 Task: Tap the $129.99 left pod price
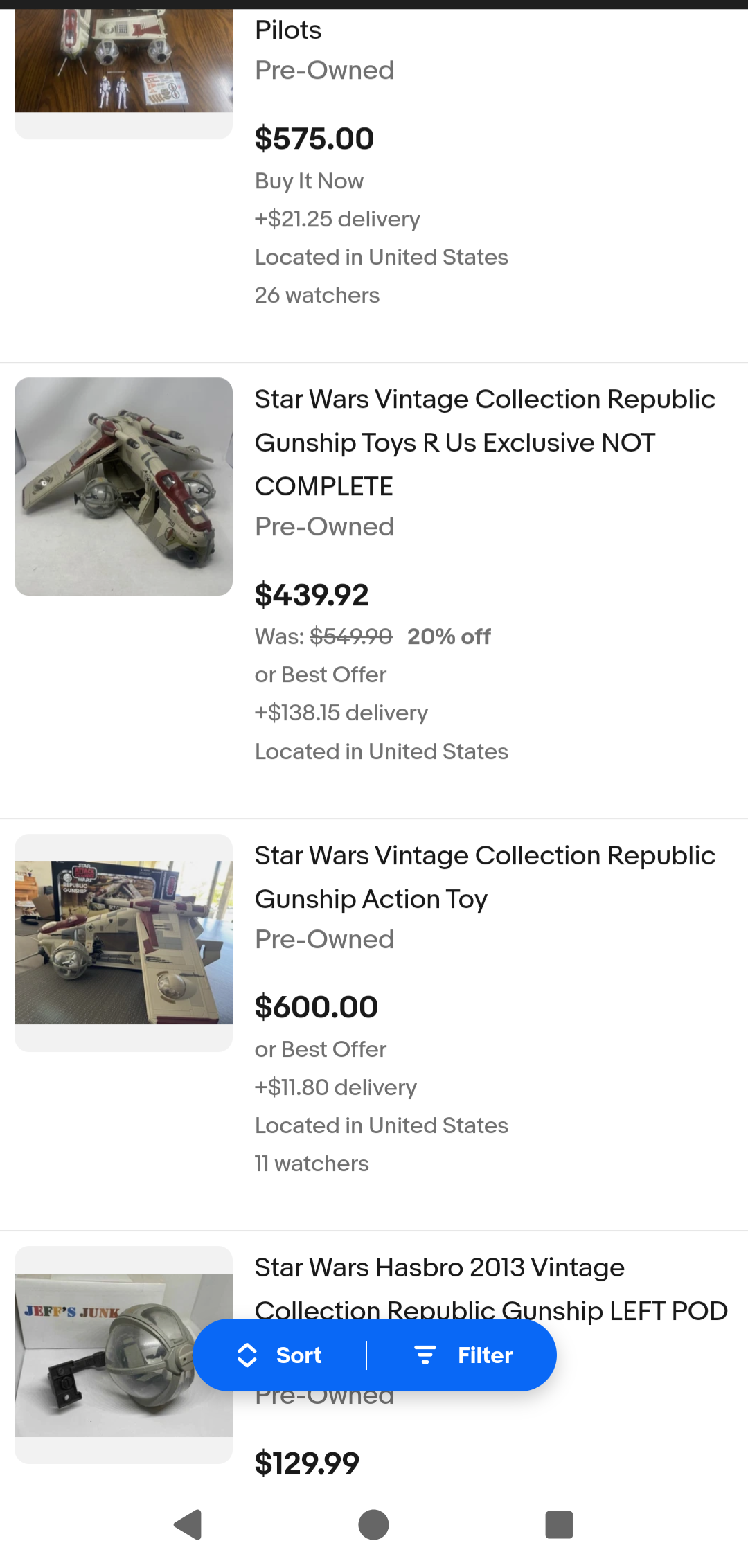pos(307,1463)
